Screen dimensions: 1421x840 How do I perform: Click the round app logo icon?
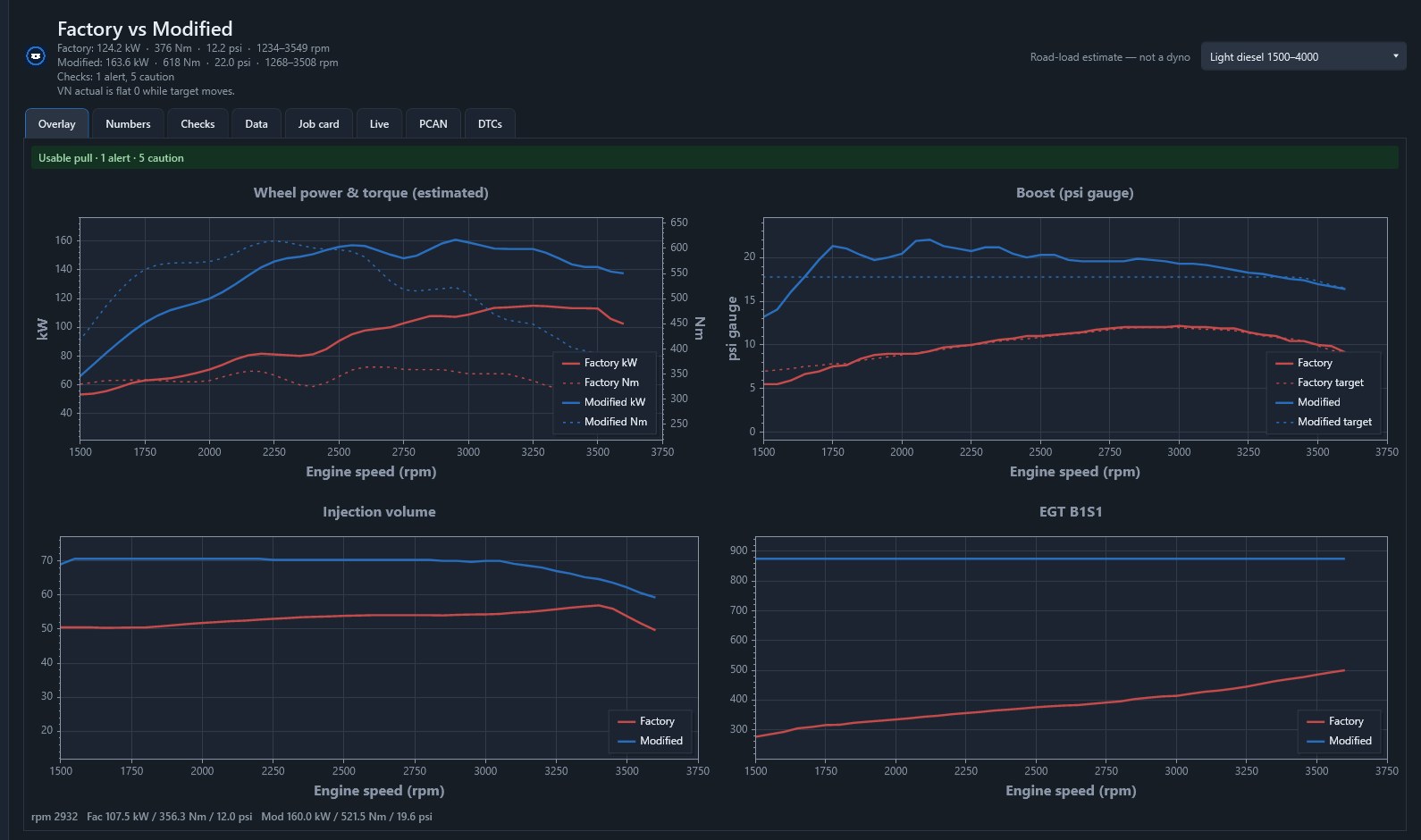point(36,56)
